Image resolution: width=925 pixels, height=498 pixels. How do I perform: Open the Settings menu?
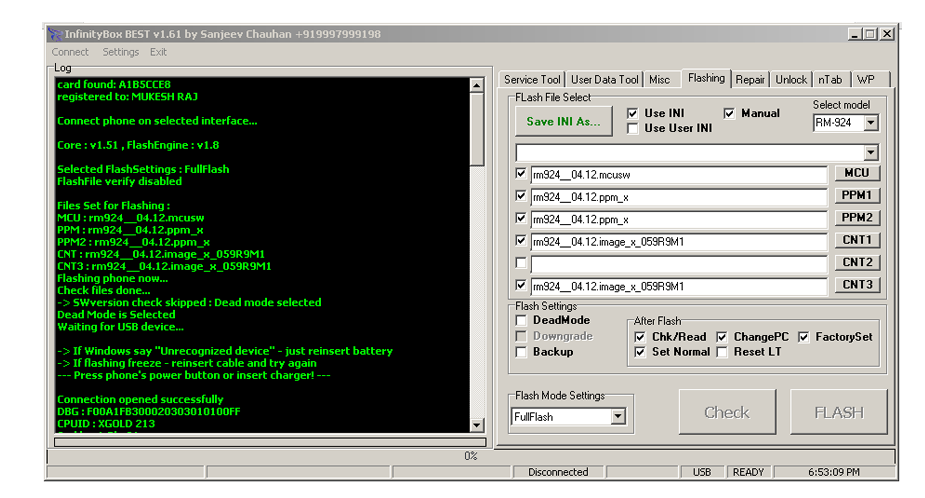[x=120, y=52]
